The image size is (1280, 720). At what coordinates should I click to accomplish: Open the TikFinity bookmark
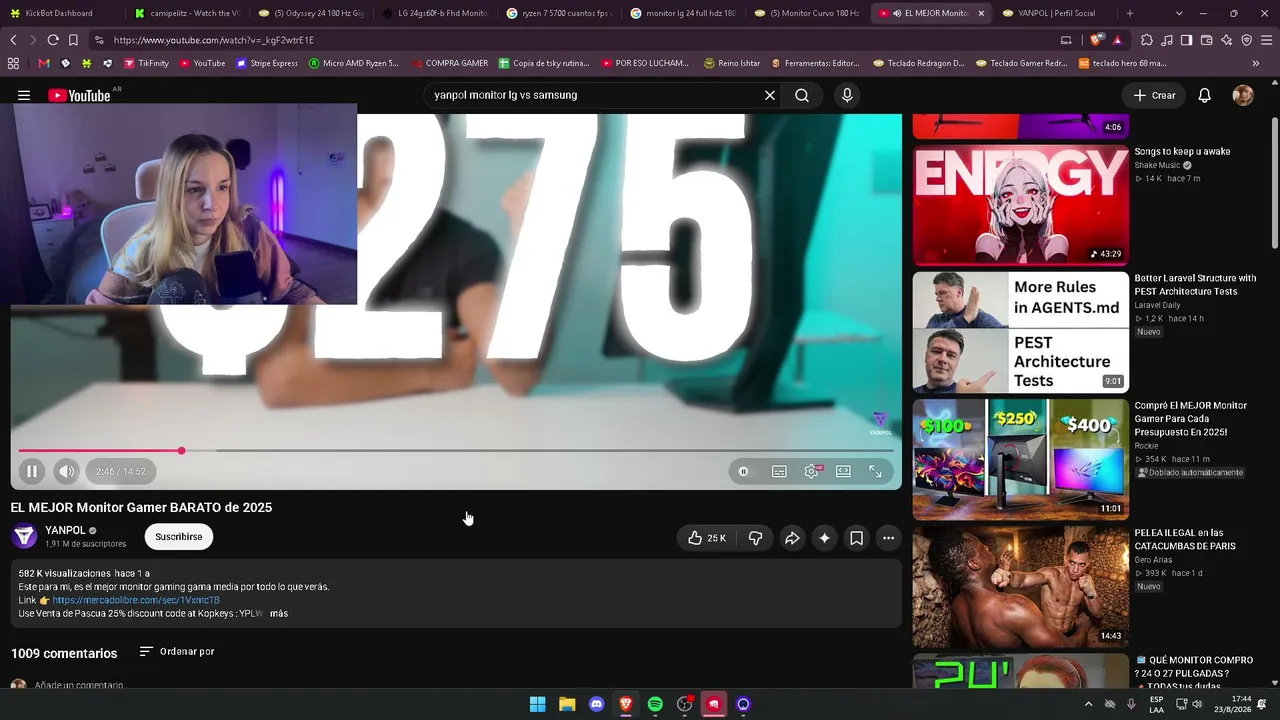tap(146, 63)
